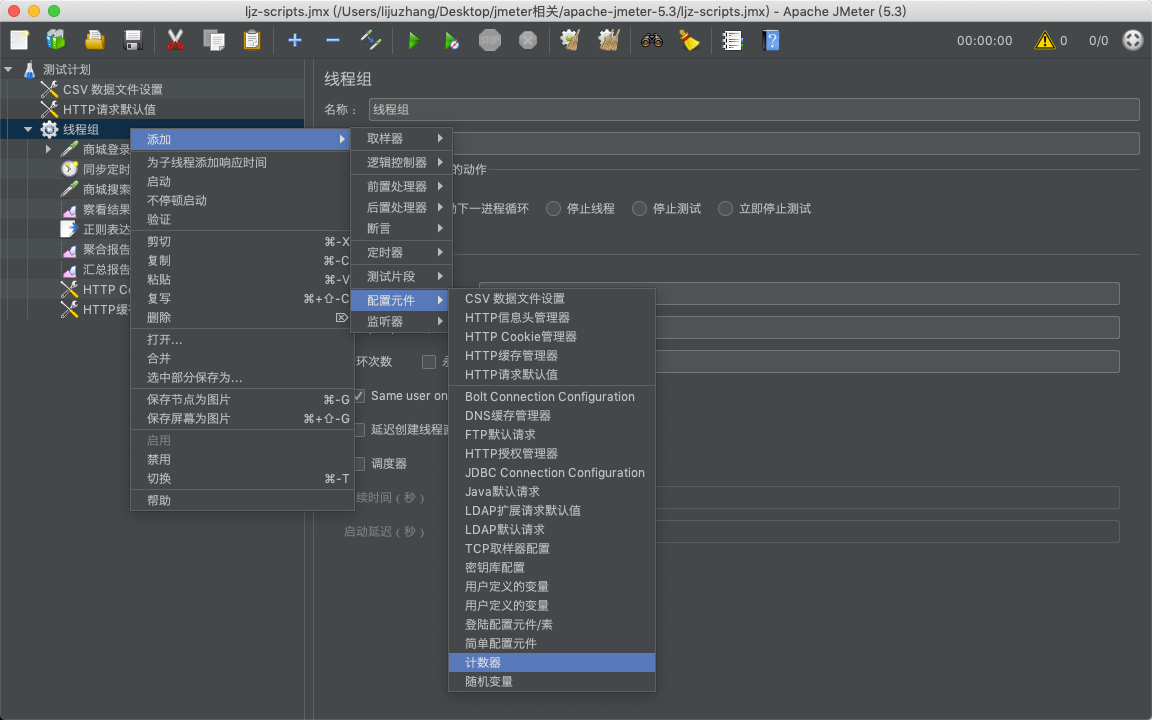Open the 测试片段 submenu
Screen dimensions: 1152x720
click(x=401, y=276)
